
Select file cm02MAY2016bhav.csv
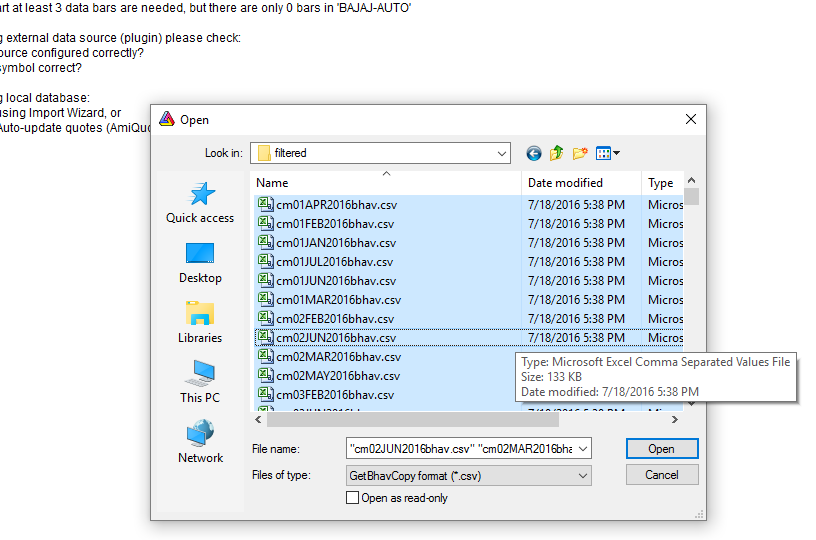(338, 376)
